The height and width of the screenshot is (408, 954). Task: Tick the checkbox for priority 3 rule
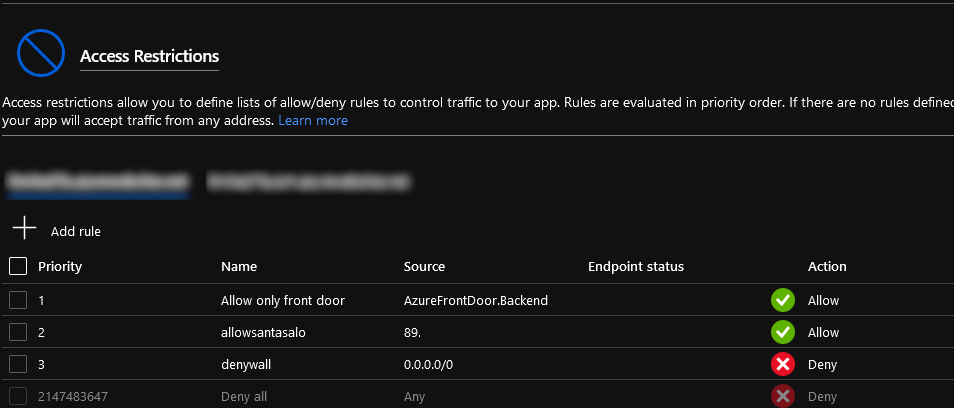pos(18,365)
